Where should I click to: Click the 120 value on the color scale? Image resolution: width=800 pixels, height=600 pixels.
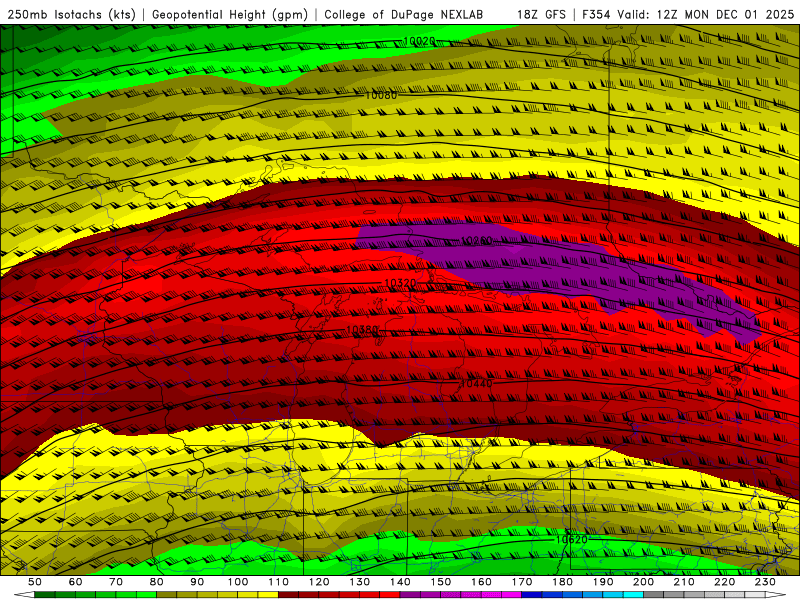pos(319,582)
